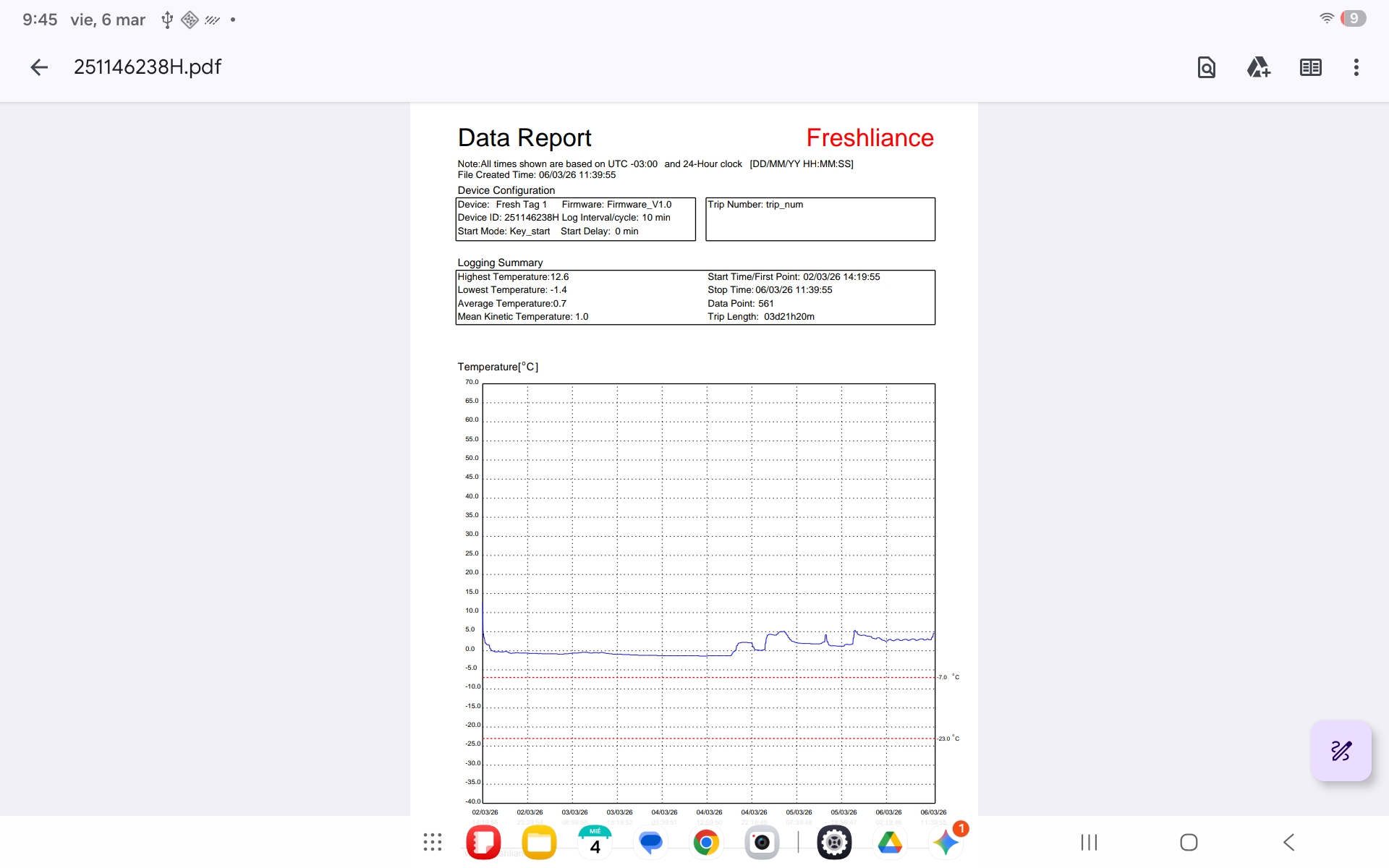
Task: Open the find-in-document search icon
Action: point(1206,67)
